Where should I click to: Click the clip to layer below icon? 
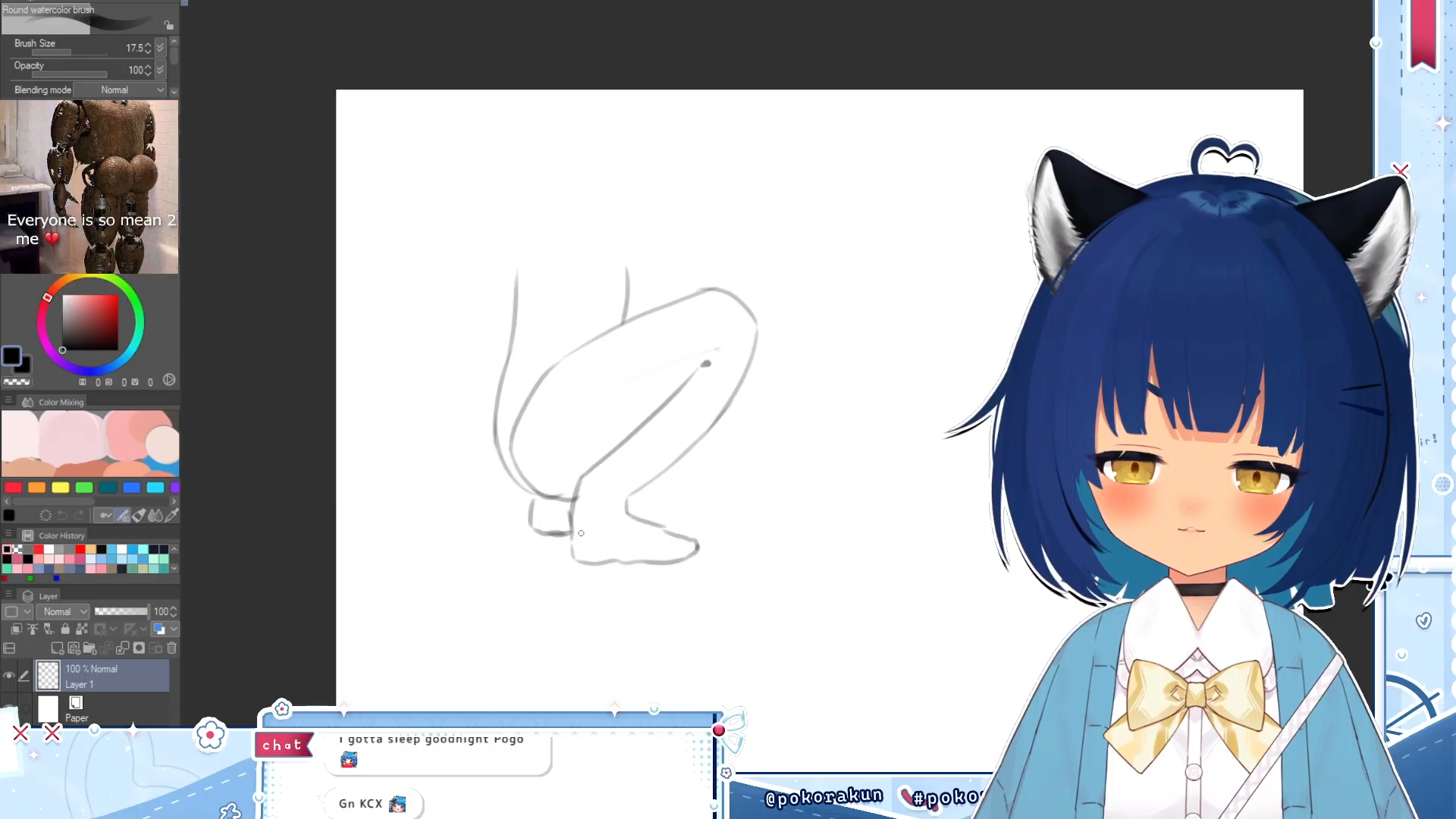point(16,629)
